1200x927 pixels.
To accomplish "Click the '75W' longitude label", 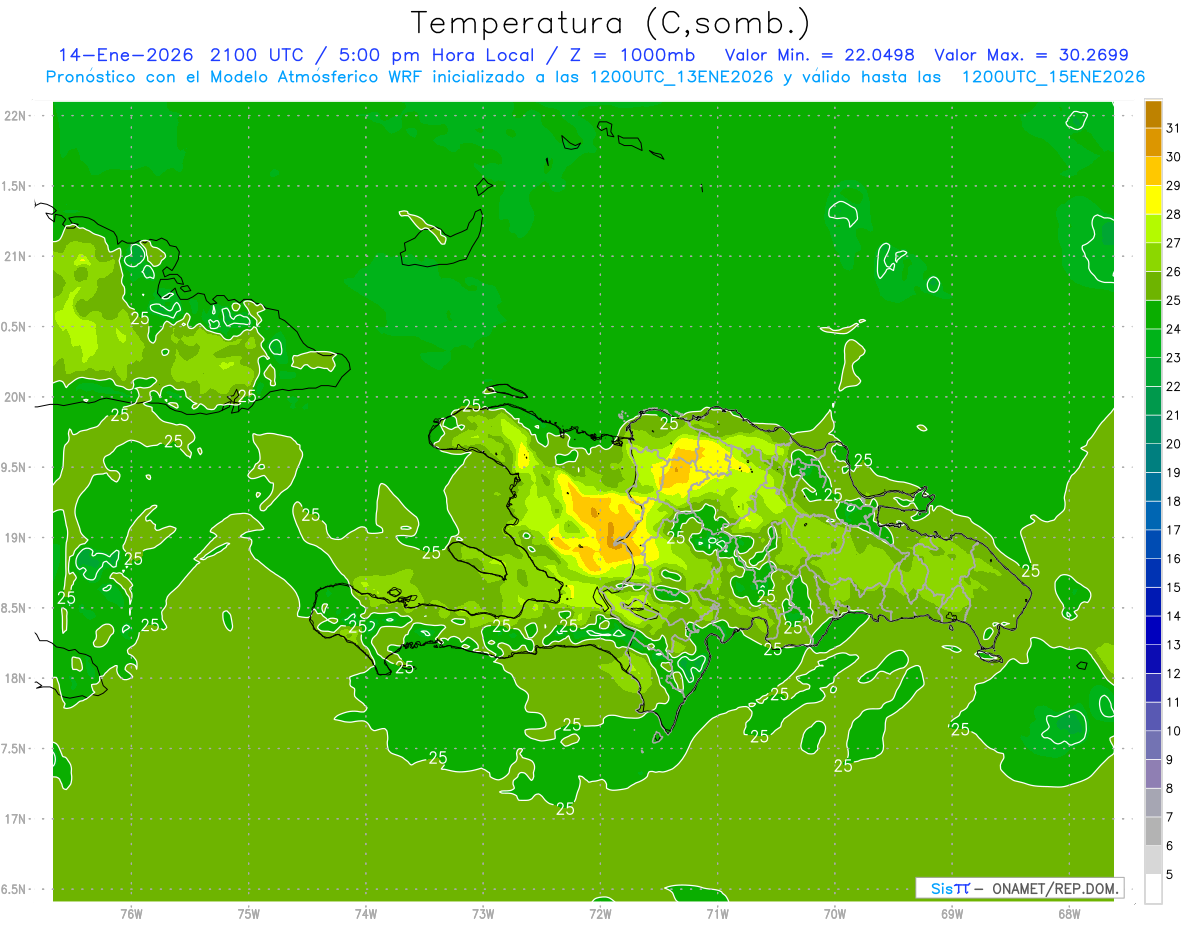I will pyautogui.click(x=249, y=913).
